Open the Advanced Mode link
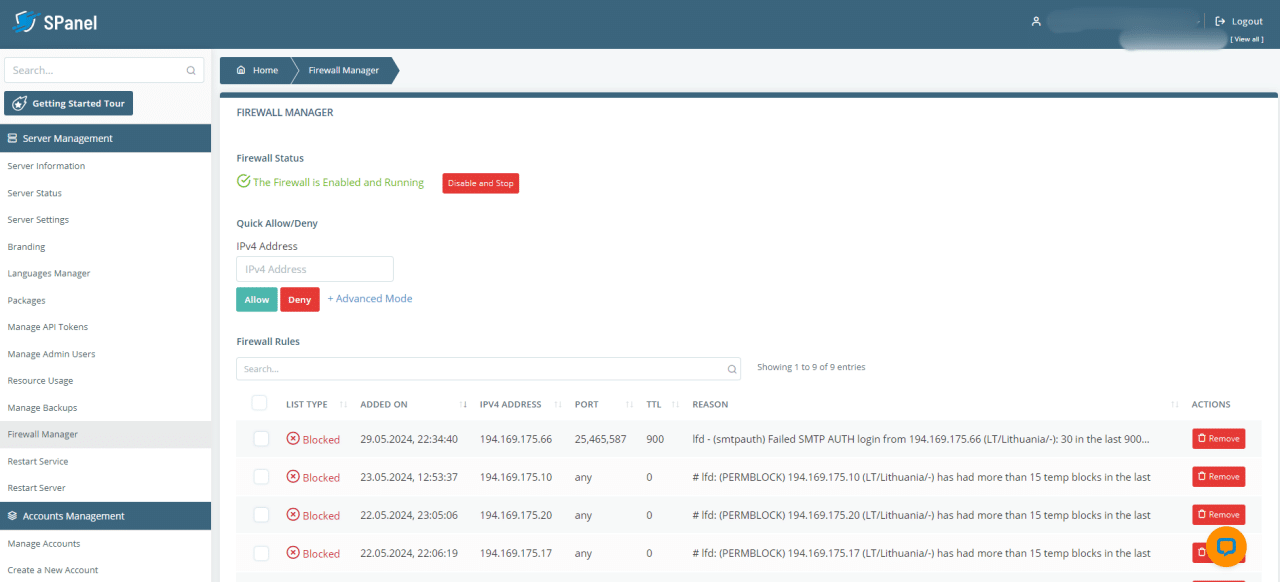The width and height of the screenshot is (1280, 582). [x=370, y=299]
